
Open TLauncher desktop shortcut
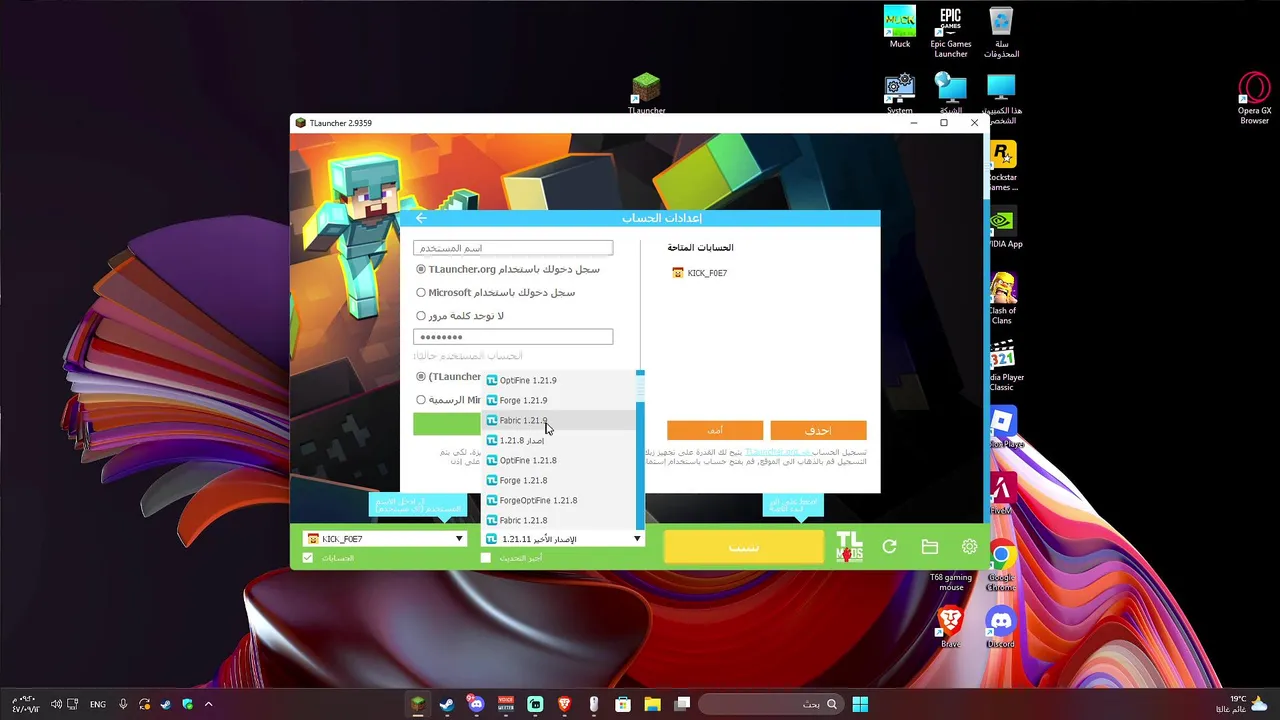click(646, 93)
